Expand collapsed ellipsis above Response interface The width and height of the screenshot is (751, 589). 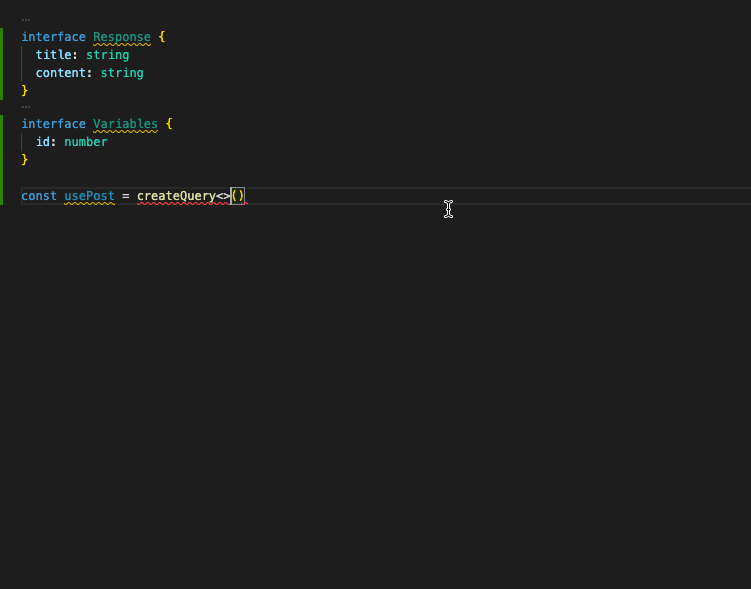pos(26,20)
